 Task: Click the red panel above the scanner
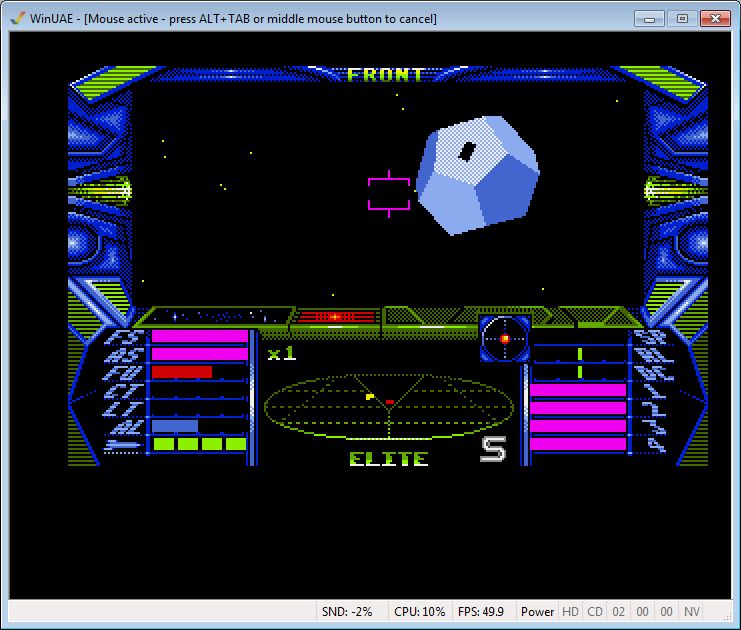(336, 316)
